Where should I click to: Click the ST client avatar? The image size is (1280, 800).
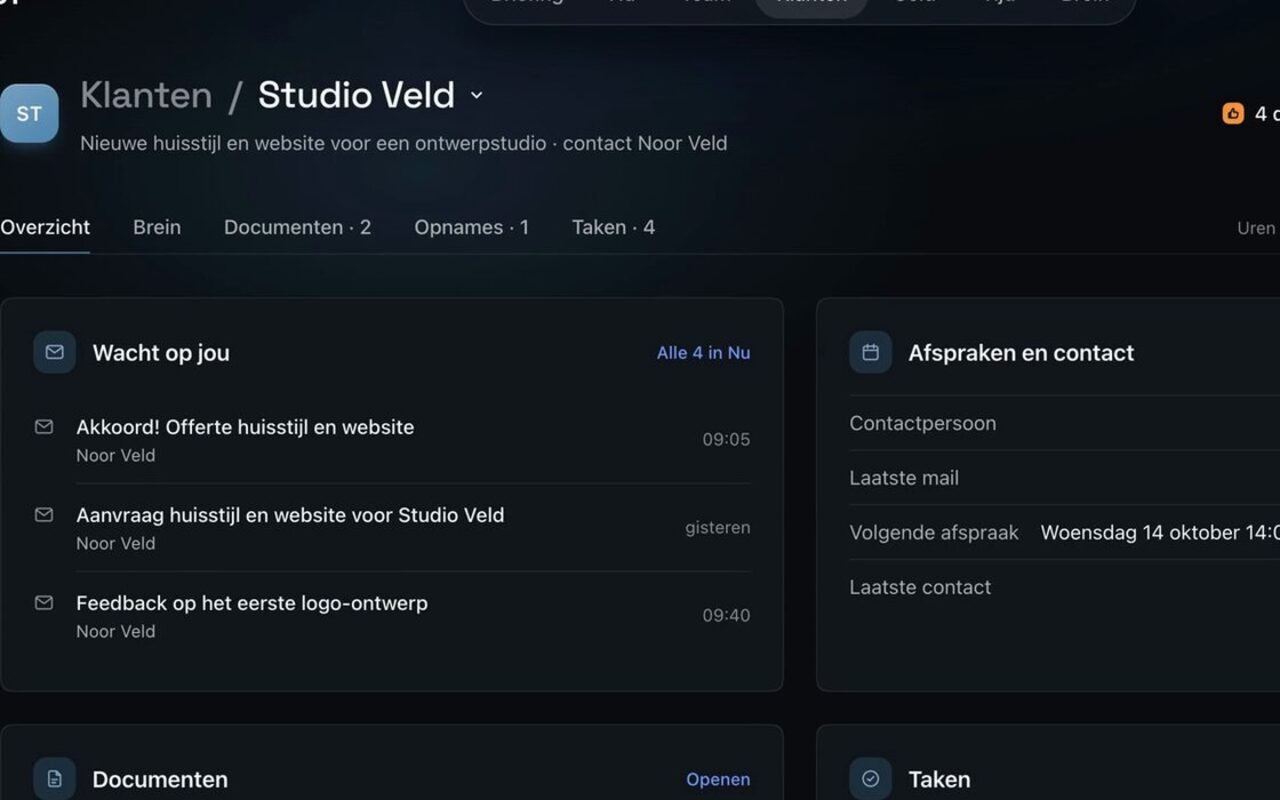click(29, 113)
